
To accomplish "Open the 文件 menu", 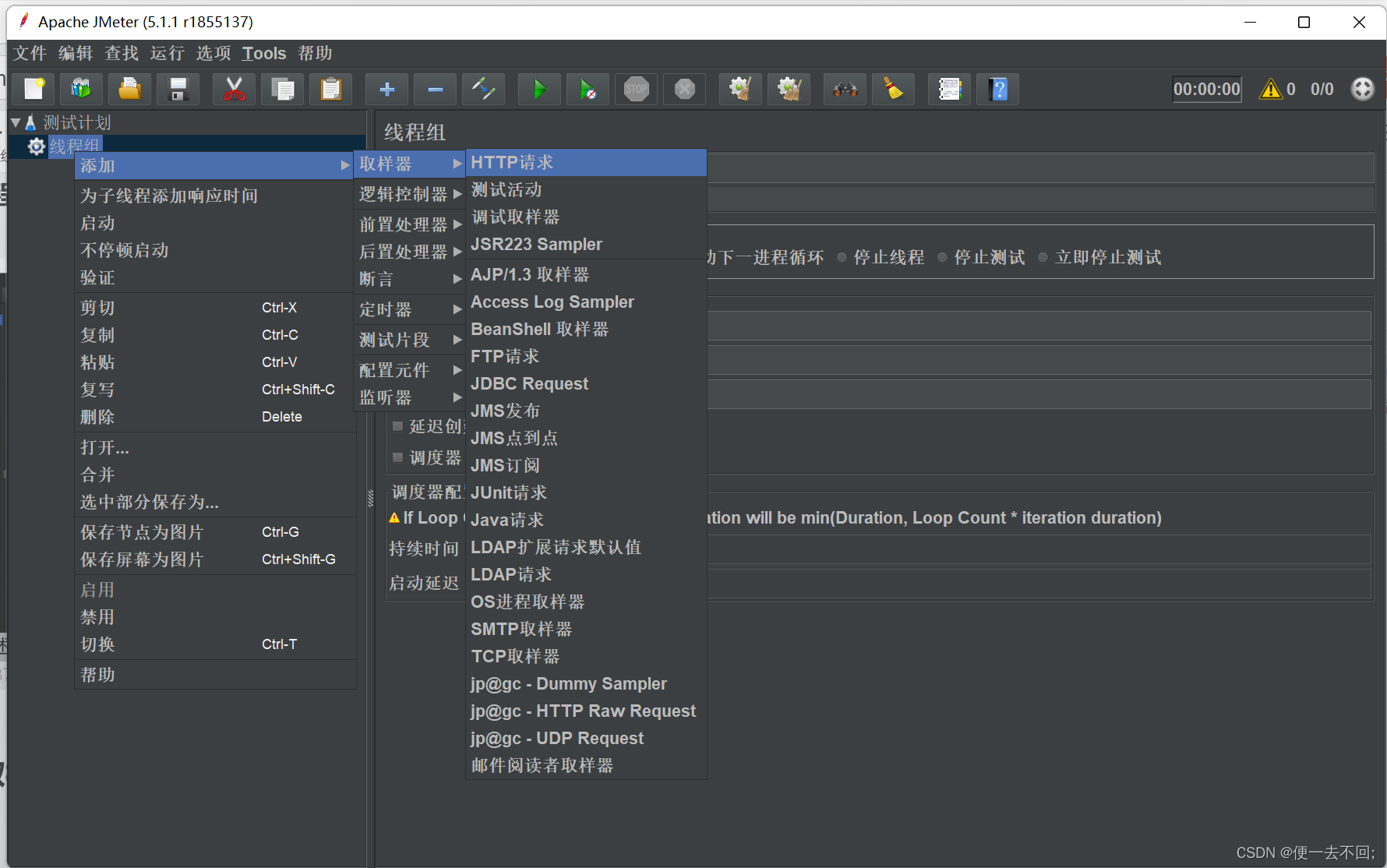I will [x=30, y=53].
